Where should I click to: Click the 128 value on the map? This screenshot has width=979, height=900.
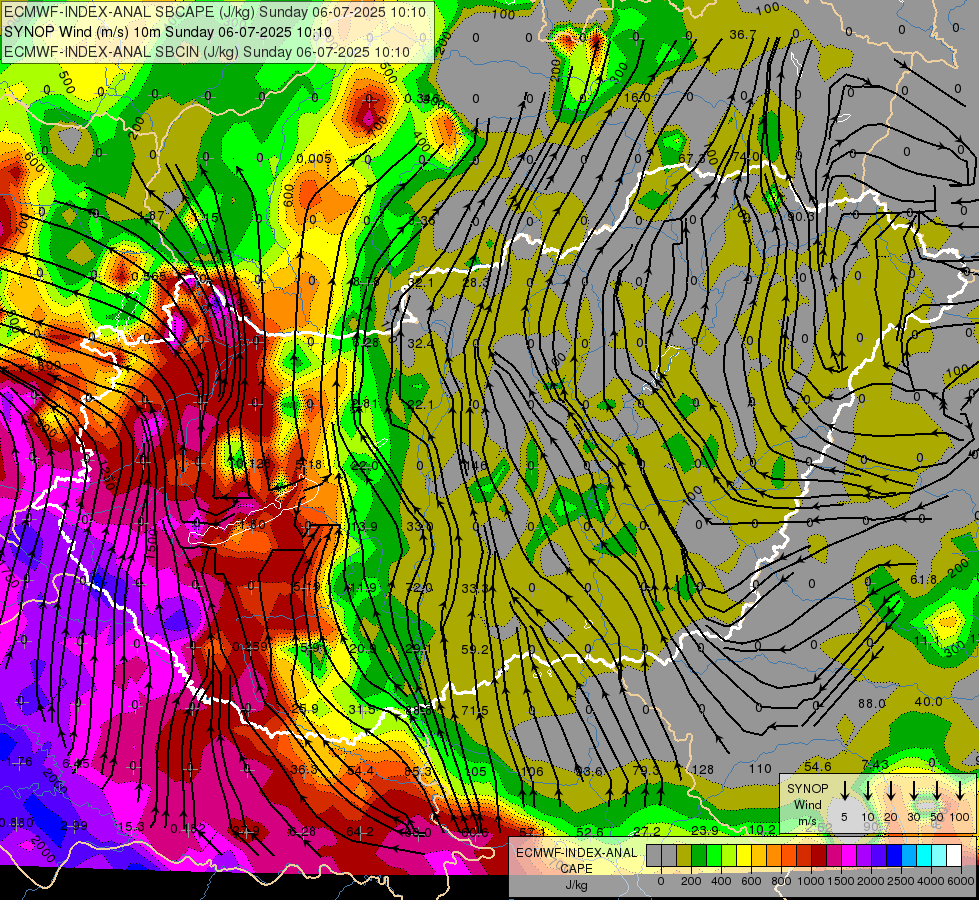[702, 769]
